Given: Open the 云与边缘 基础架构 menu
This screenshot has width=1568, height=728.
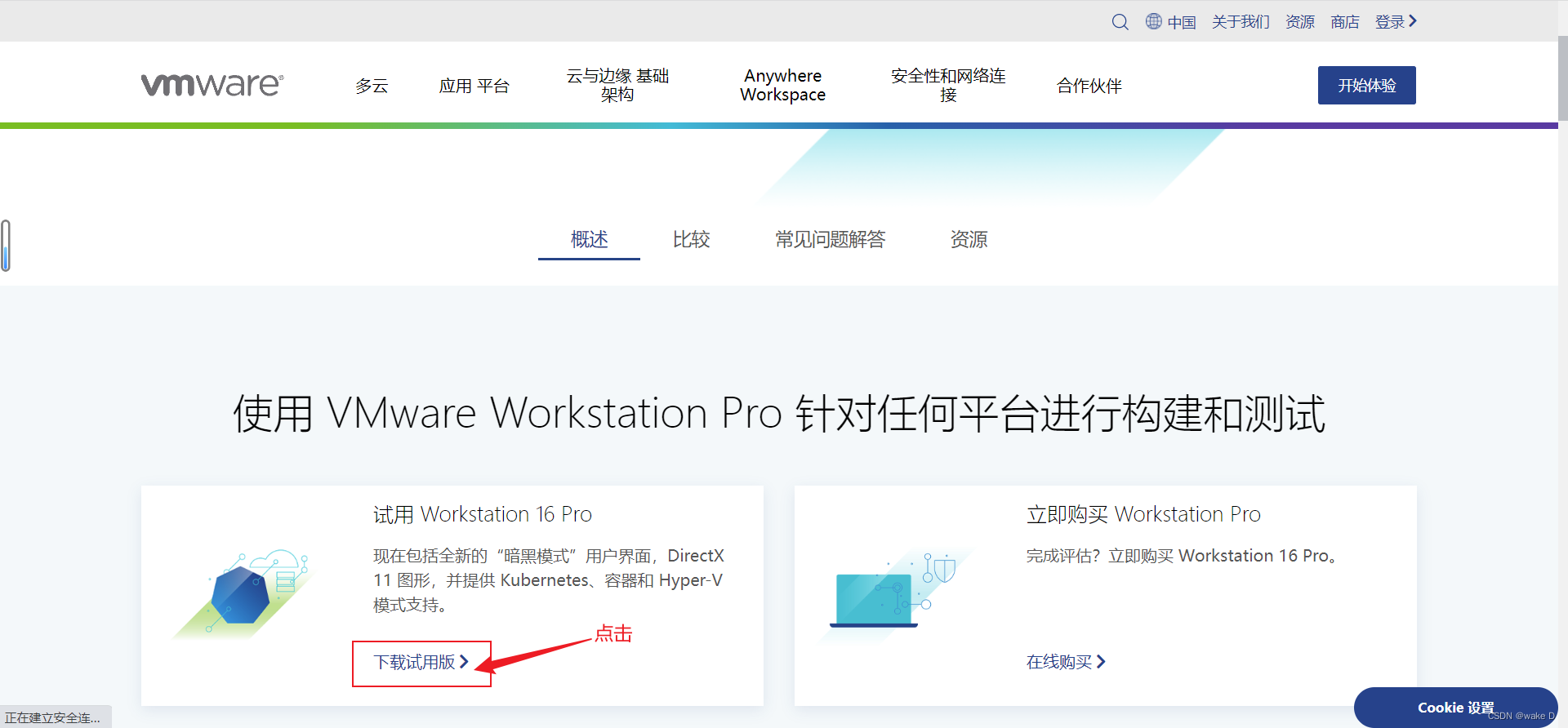Looking at the screenshot, I should pos(617,85).
